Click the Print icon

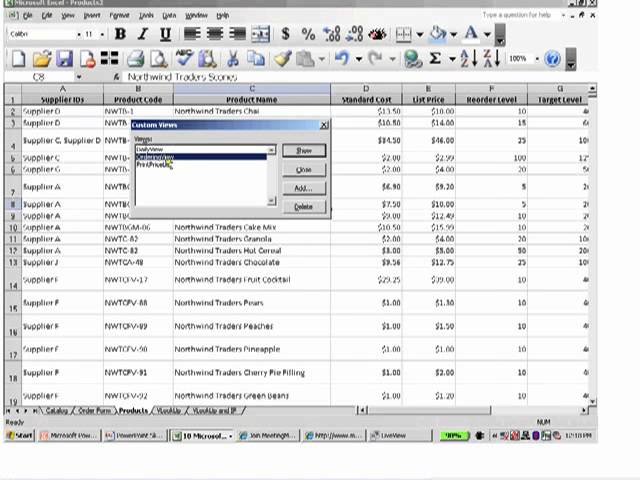click(x=135, y=59)
